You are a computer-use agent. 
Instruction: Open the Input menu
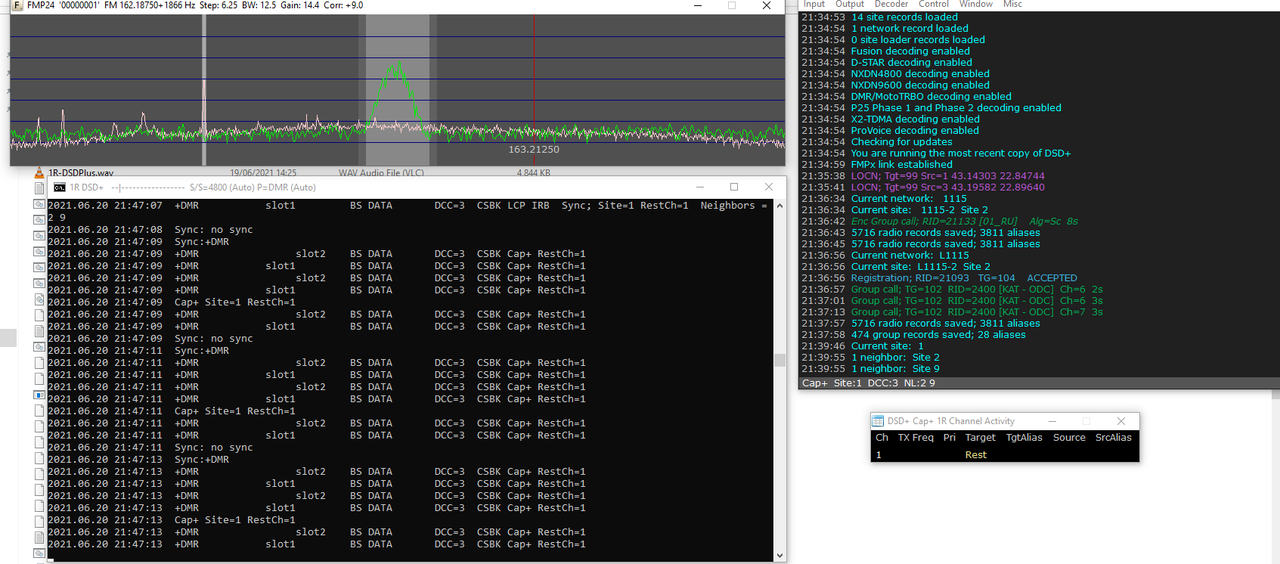point(814,4)
